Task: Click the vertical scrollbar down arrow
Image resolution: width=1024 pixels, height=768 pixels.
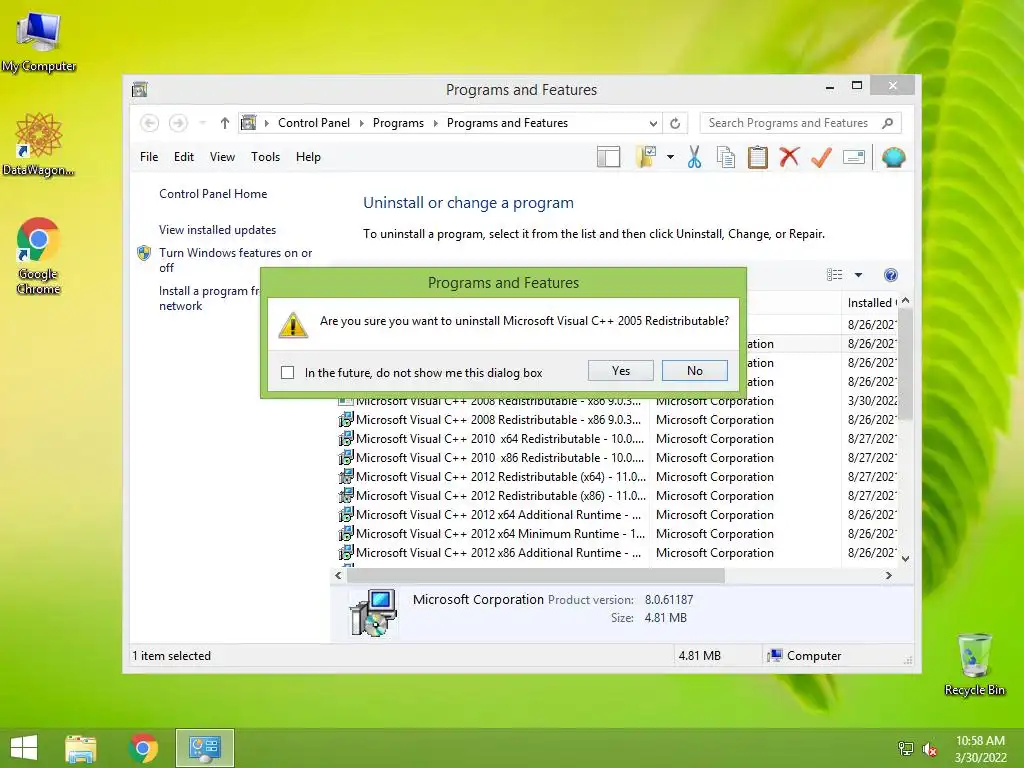Action: click(906, 558)
